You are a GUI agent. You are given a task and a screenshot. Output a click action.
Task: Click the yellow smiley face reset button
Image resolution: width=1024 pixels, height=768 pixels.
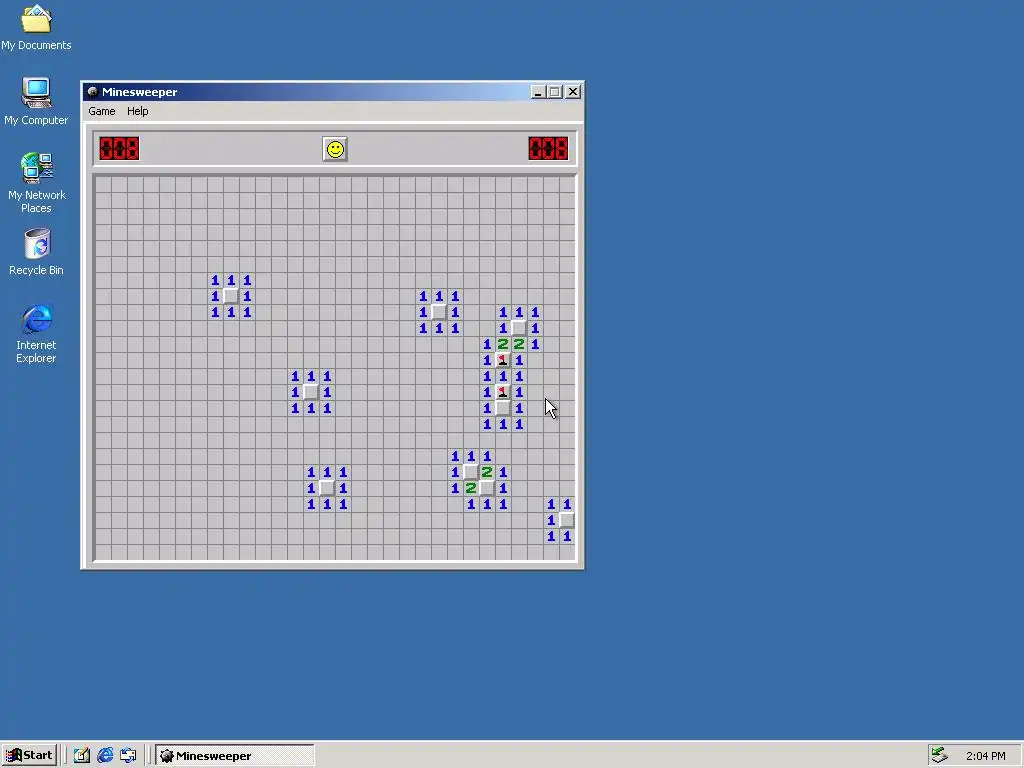[335, 150]
